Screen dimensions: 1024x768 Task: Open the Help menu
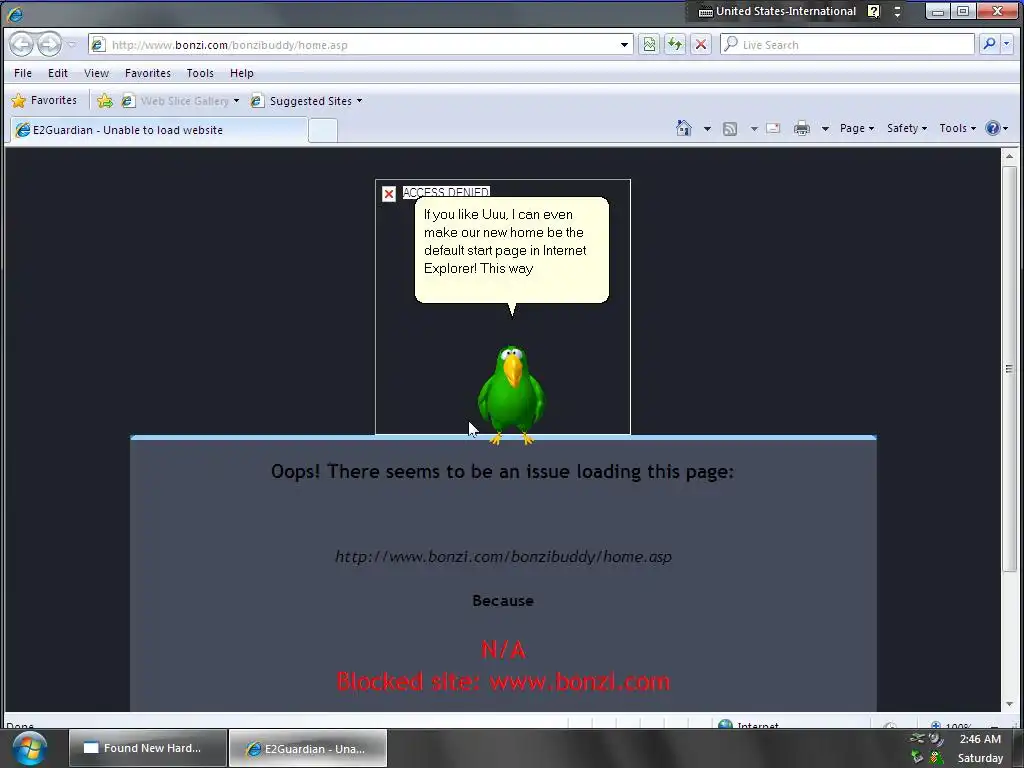[x=241, y=73]
